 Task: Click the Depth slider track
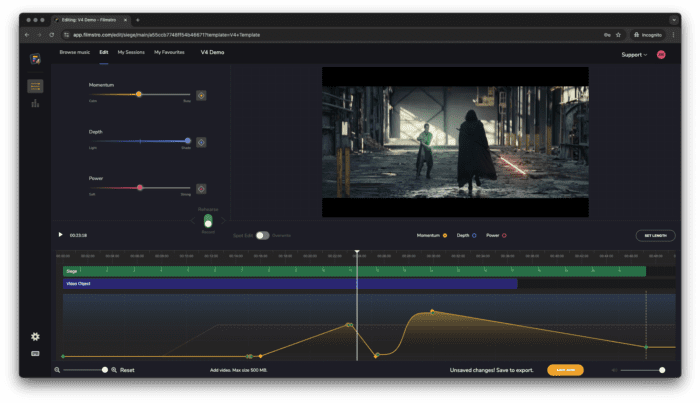(x=140, y=141)
